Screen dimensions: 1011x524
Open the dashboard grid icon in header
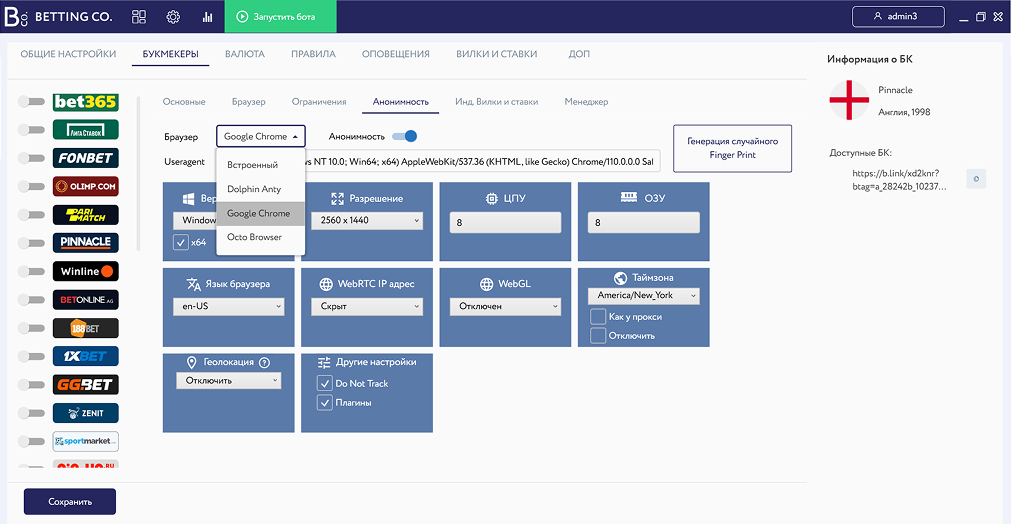coord(139,17)
